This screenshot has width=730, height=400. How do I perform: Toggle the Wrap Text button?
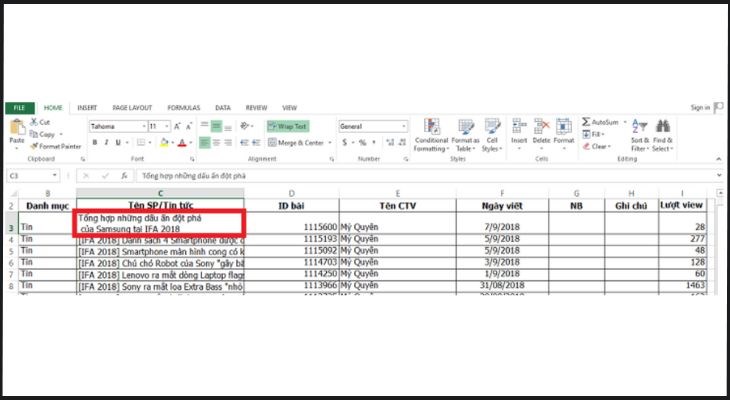pyautogui.click(x=287, y=127)
